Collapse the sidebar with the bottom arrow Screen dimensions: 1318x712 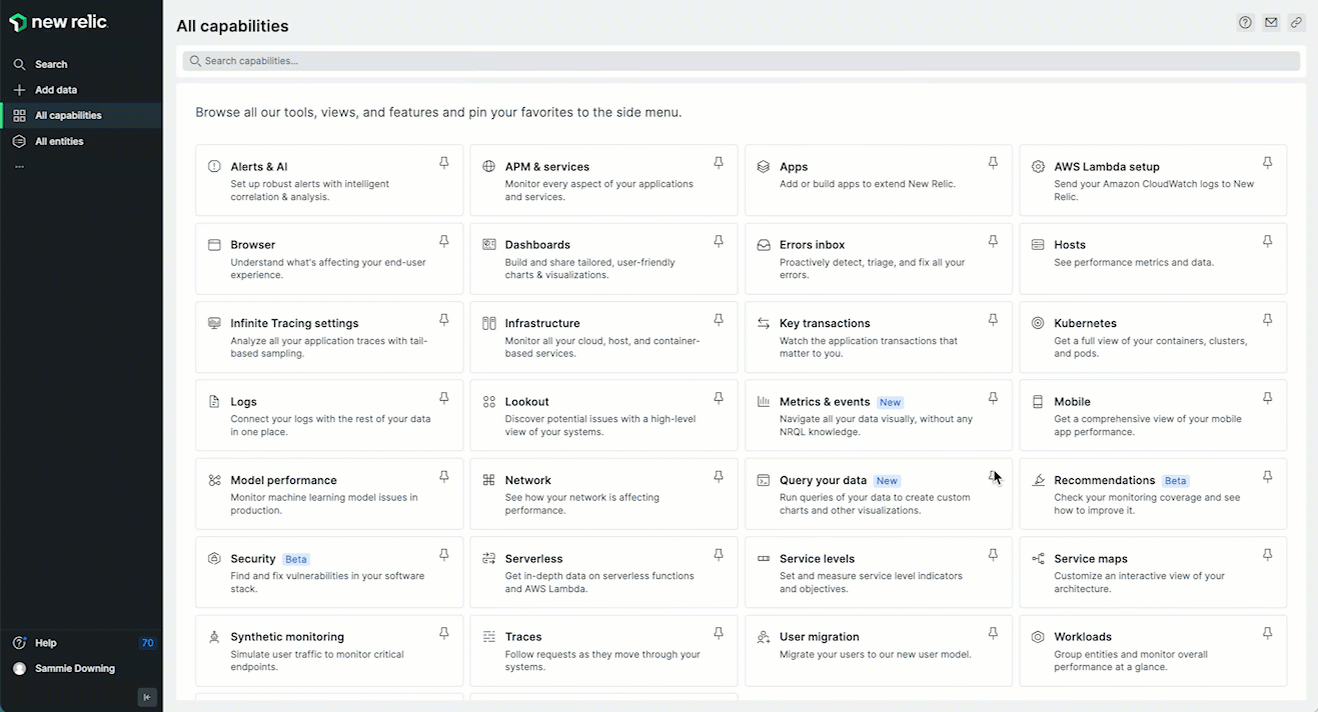tap(146, 697)
